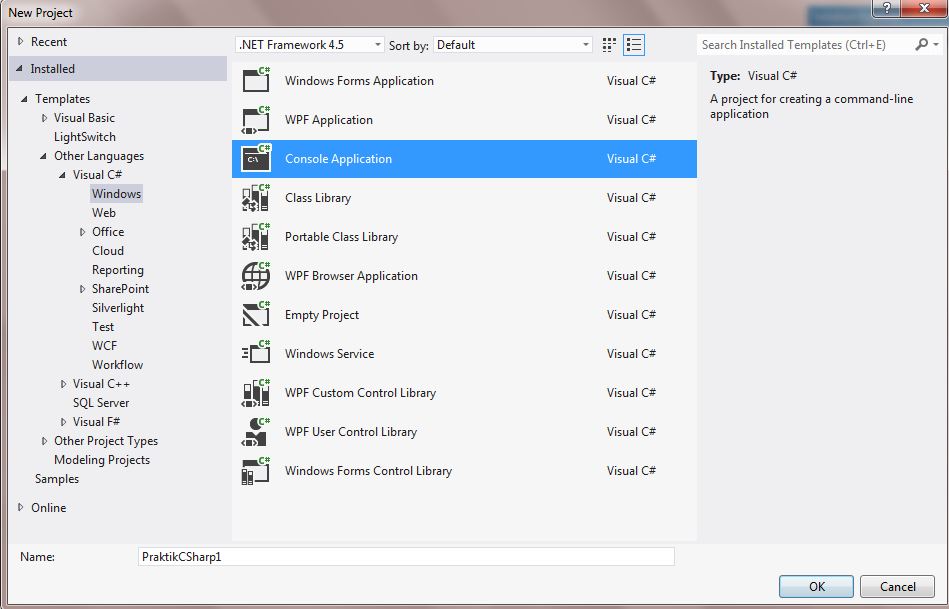Click the project Name input field
Viewport: 949px width, 609px height.
pos(406,556)
